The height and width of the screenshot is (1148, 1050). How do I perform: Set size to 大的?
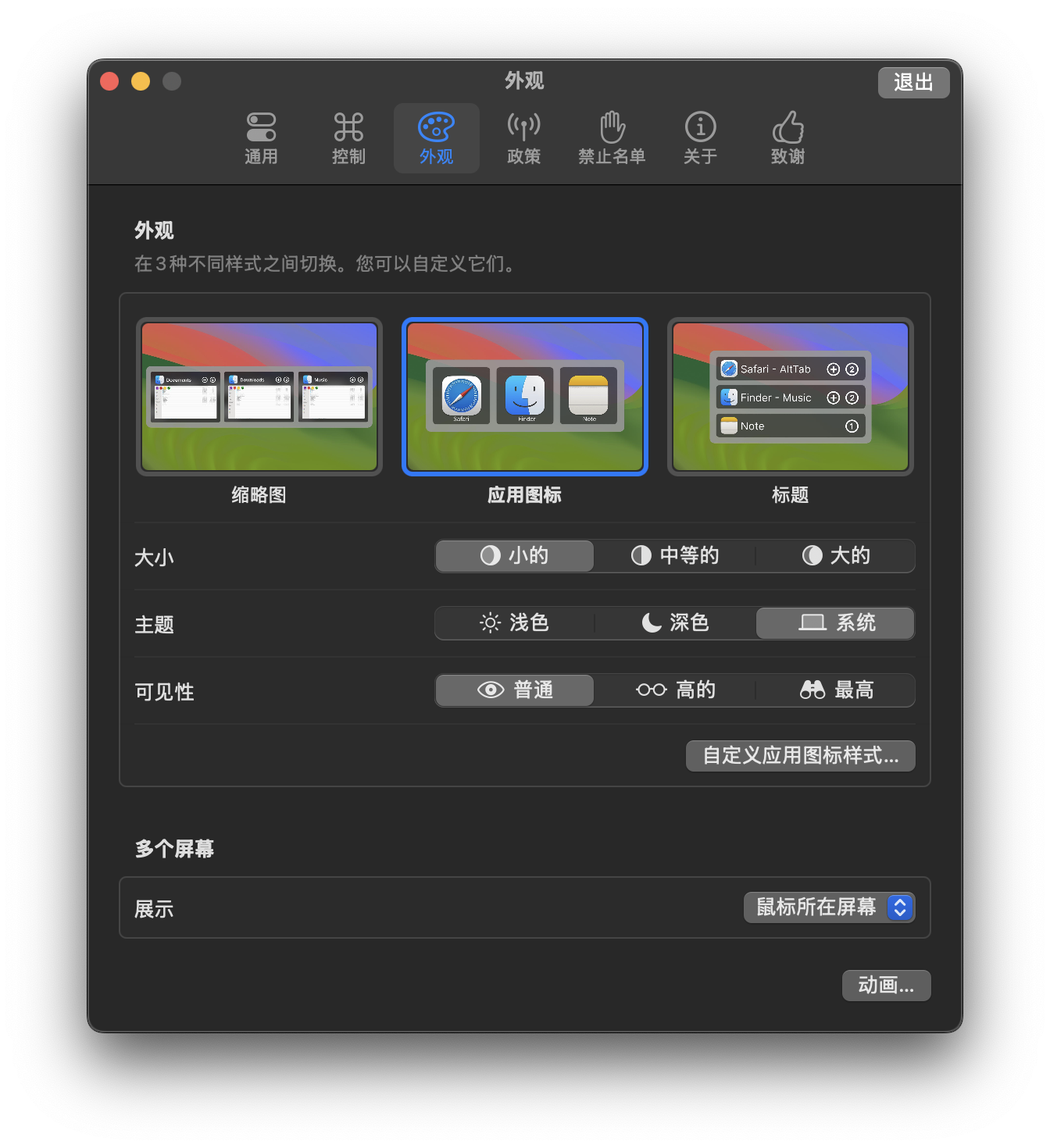click(x=836, y=556)
